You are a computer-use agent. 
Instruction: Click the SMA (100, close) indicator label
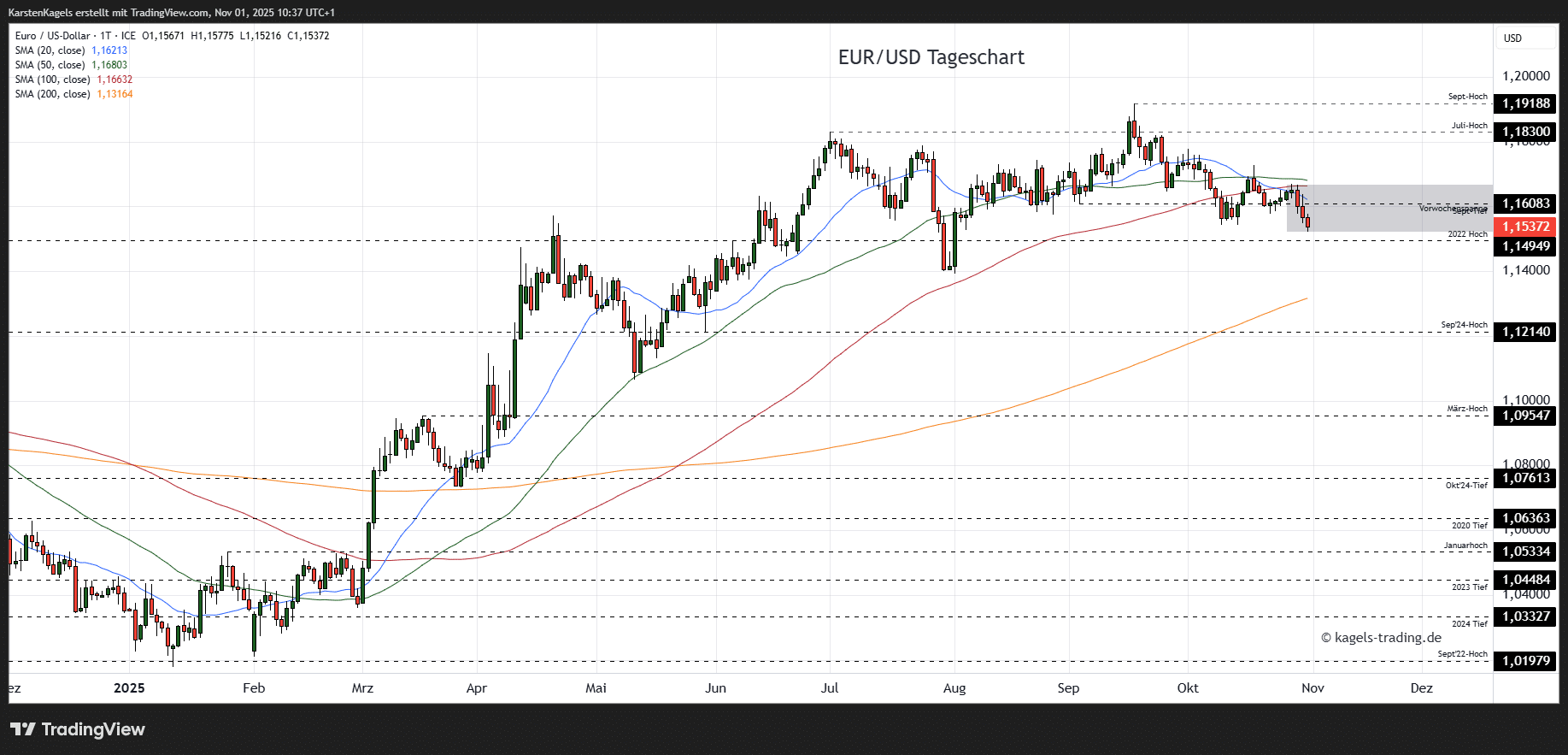(x=52, y=80)
